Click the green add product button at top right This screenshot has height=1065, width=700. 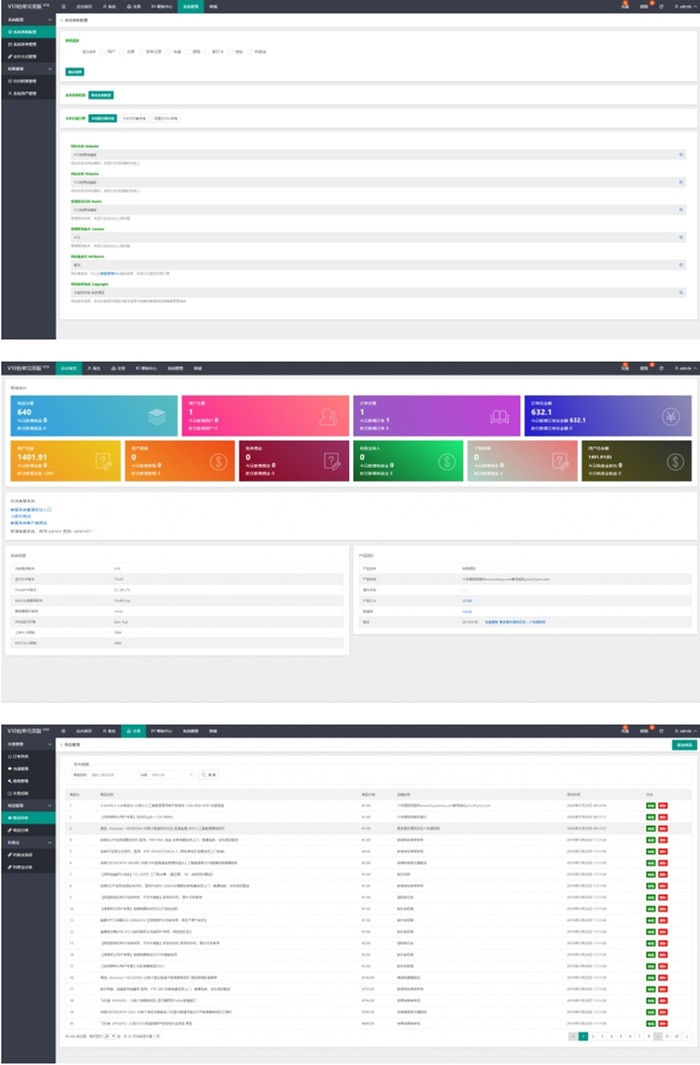tap(684, 745)
